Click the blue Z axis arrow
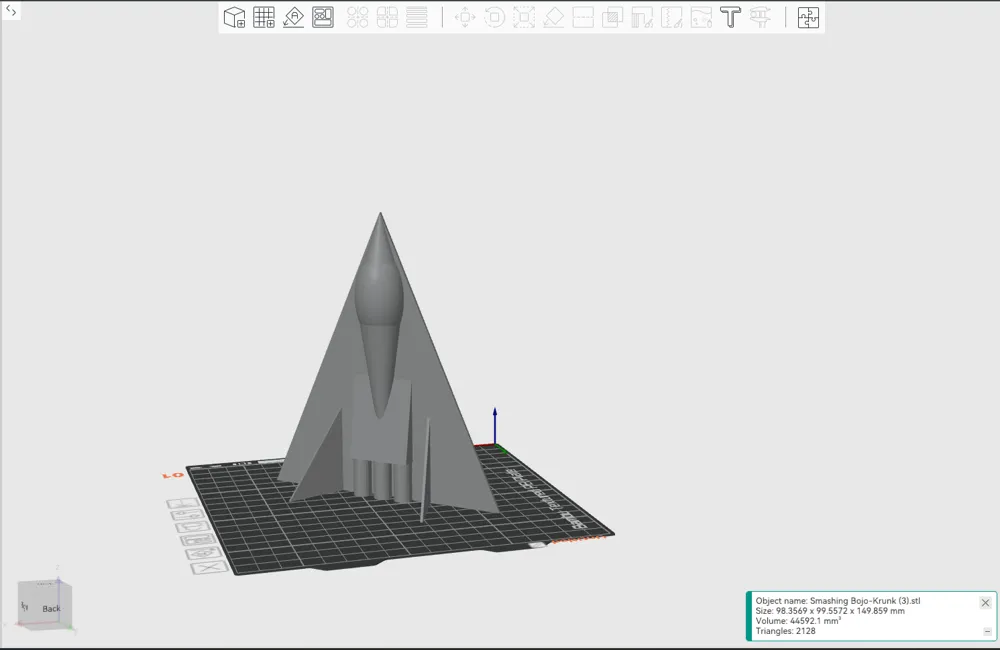 (495, 425)
